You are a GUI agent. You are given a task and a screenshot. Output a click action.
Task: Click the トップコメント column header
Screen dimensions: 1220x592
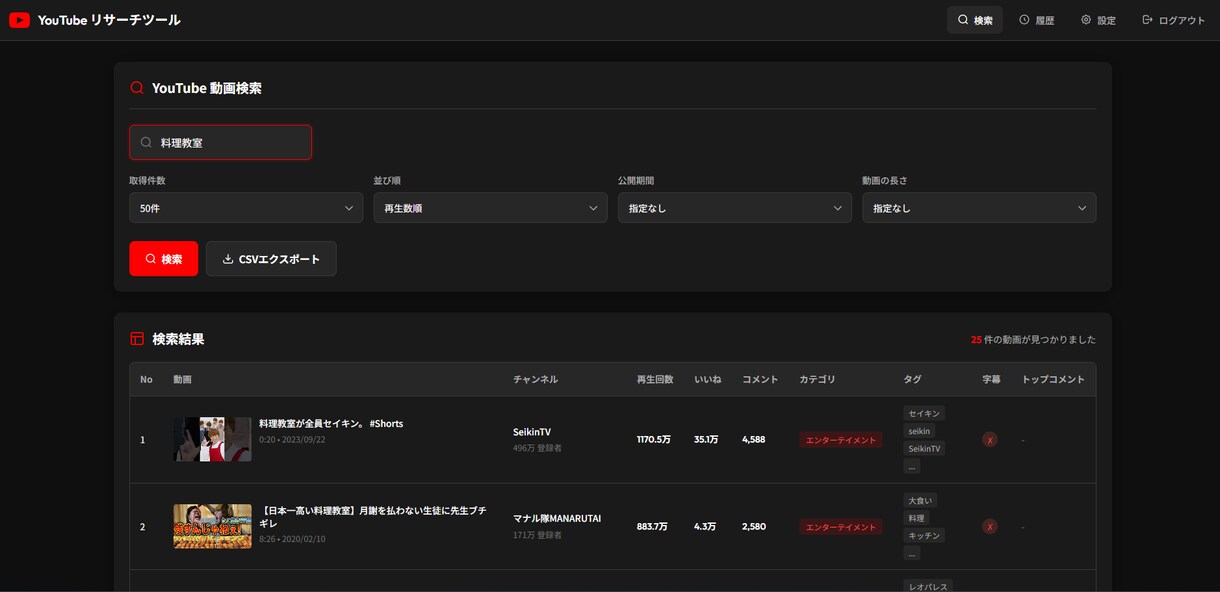1053,380
